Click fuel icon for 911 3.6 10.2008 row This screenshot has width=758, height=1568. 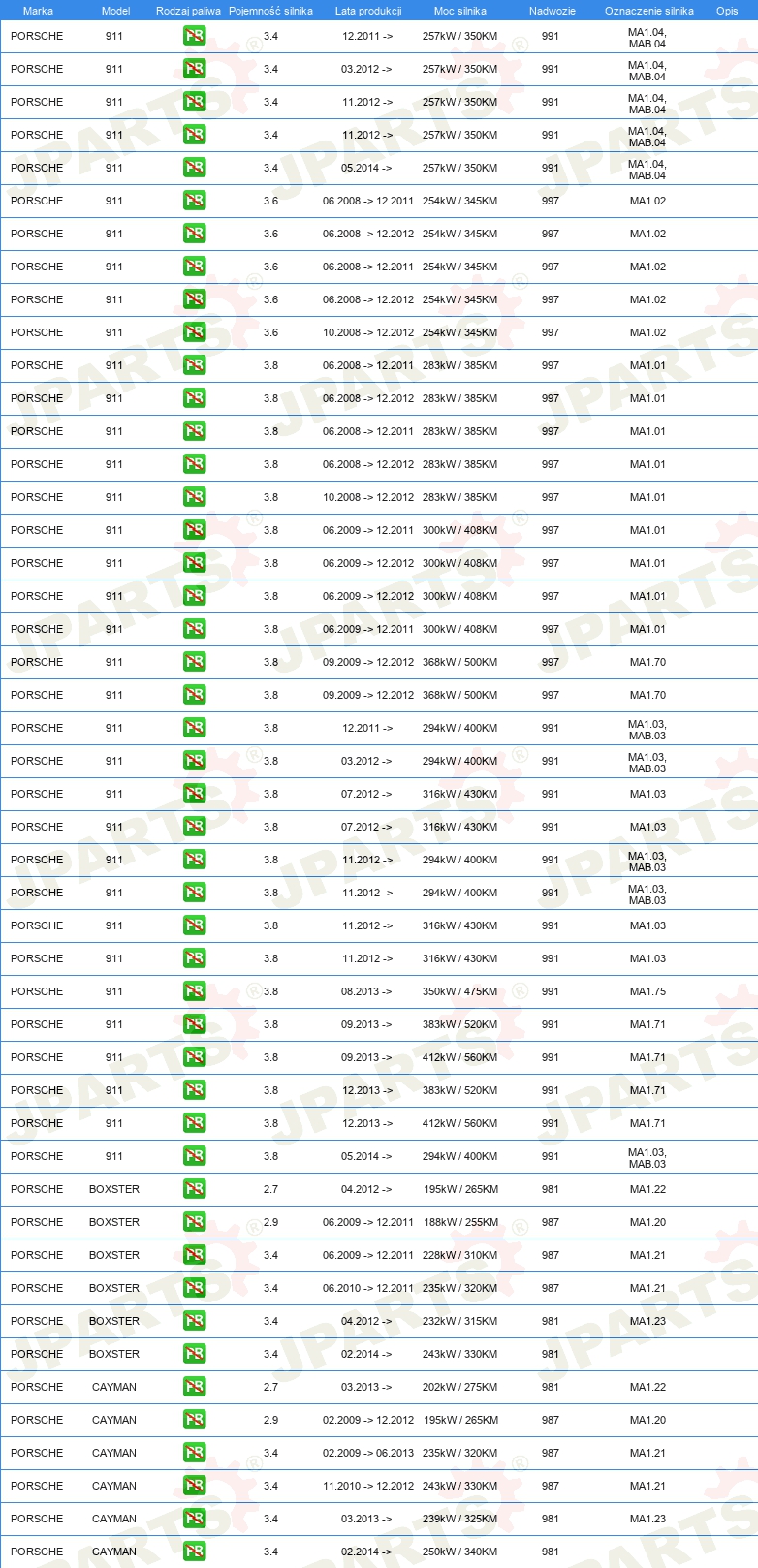(194, 332)
